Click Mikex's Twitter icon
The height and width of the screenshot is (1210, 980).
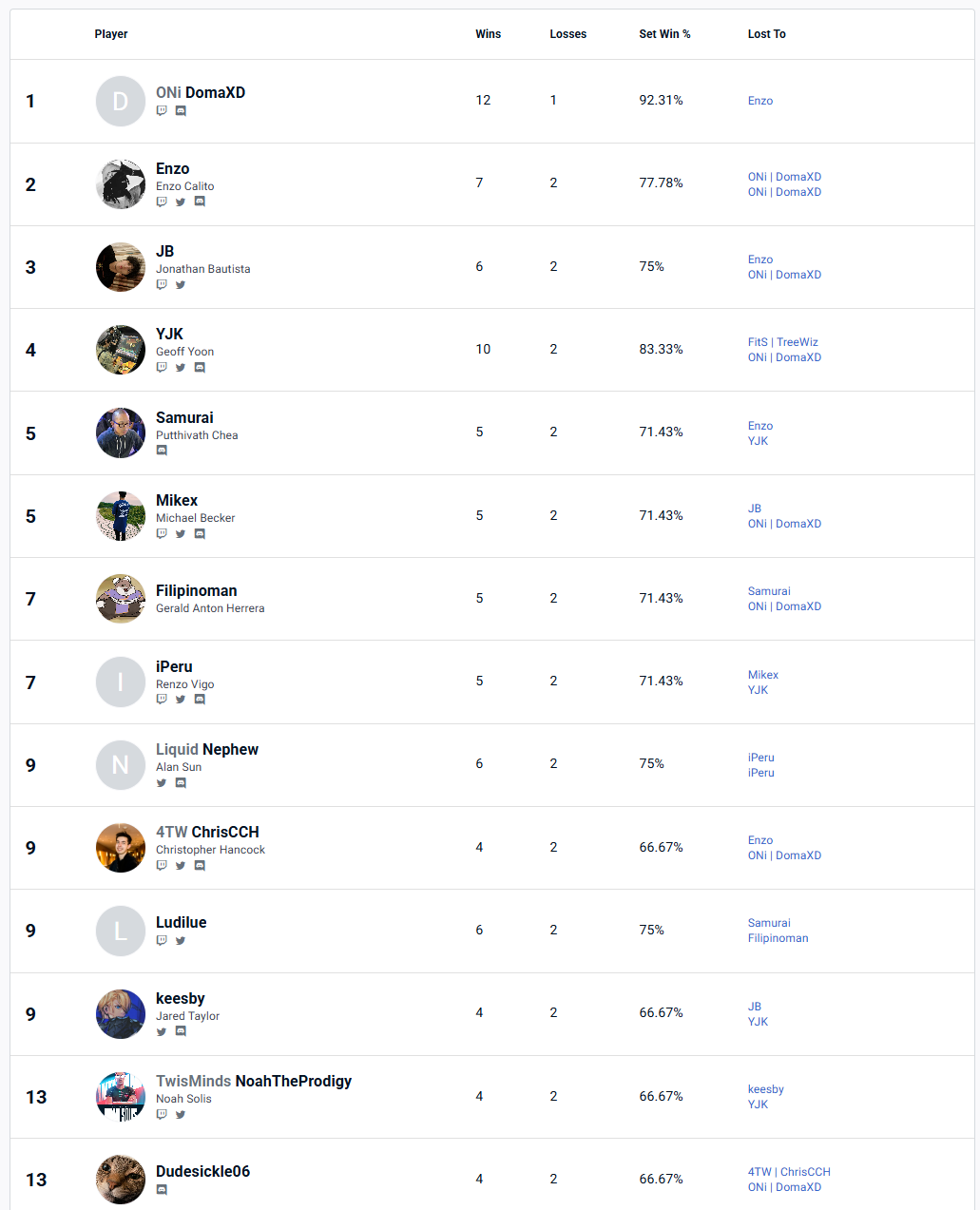click(x=181, y=534)
